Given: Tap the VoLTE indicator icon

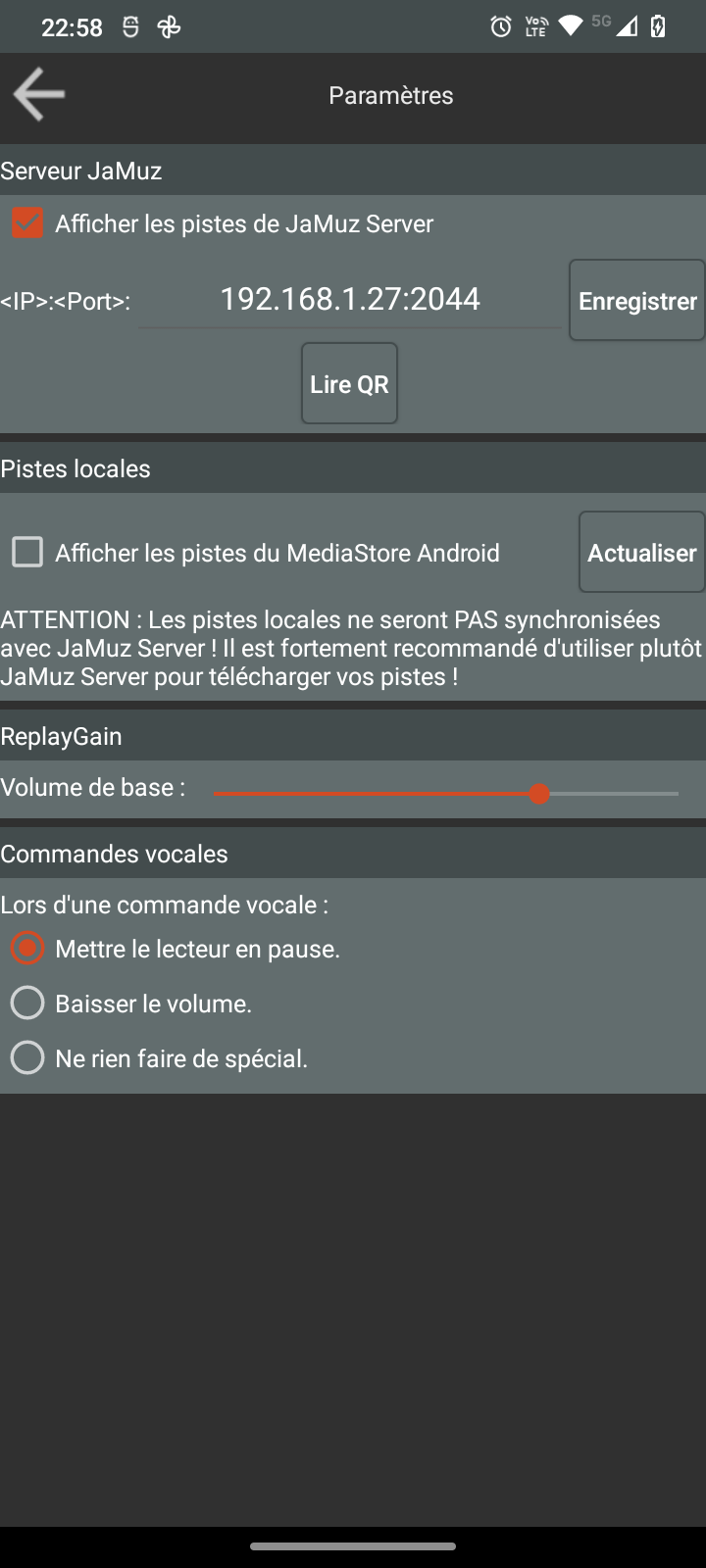Looking at the screenshot, I should pos(535,27).
